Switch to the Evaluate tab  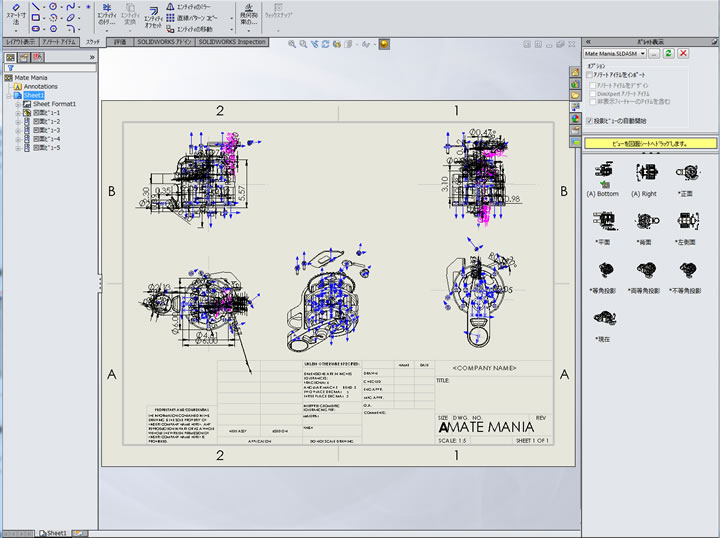(120, 42)
